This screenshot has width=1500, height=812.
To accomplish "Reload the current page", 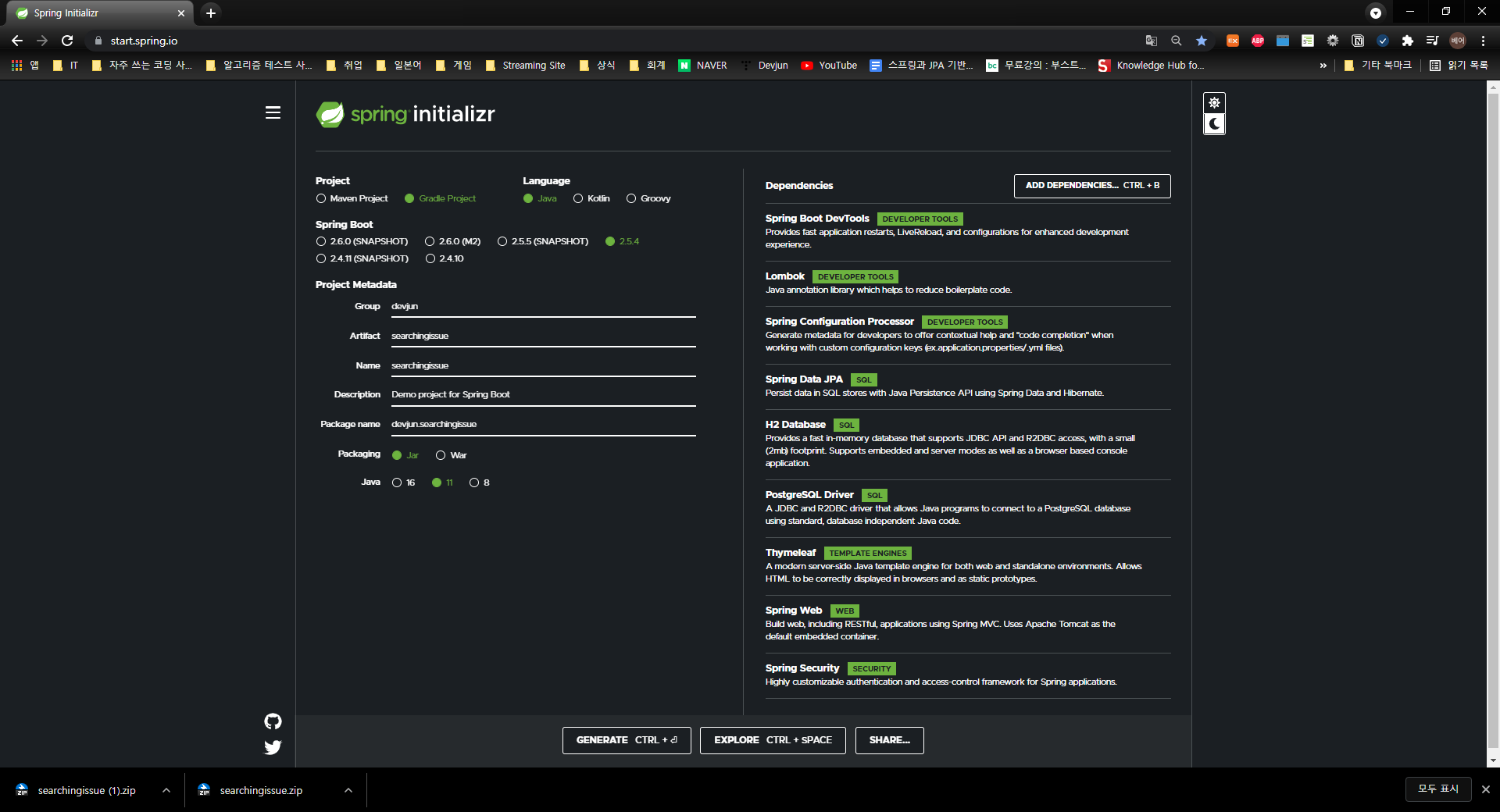I will pyautogui.click(x=67, y=41).
